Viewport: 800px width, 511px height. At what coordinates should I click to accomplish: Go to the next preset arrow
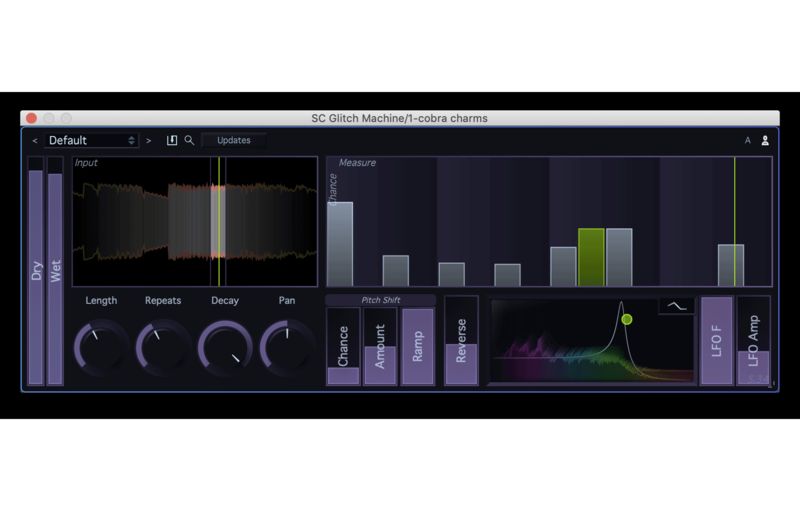[x=149, y=141]
